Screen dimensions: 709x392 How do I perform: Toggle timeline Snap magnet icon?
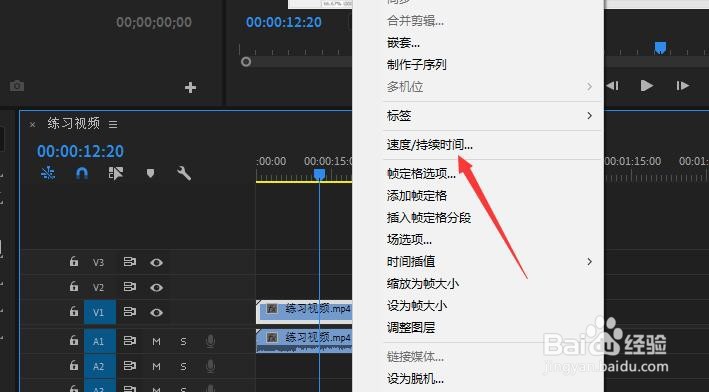(82, 173)
